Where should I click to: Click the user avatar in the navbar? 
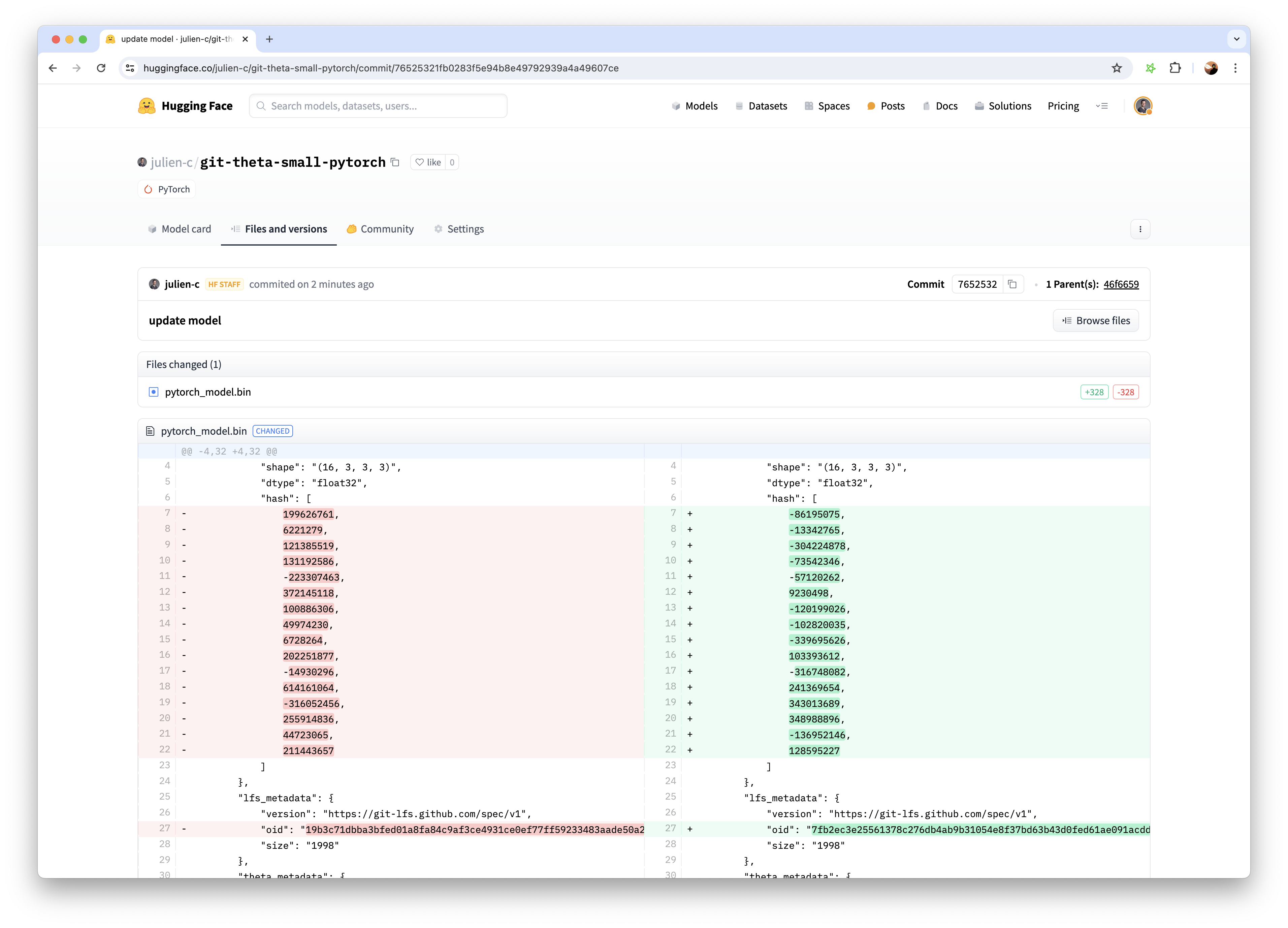1142,106
